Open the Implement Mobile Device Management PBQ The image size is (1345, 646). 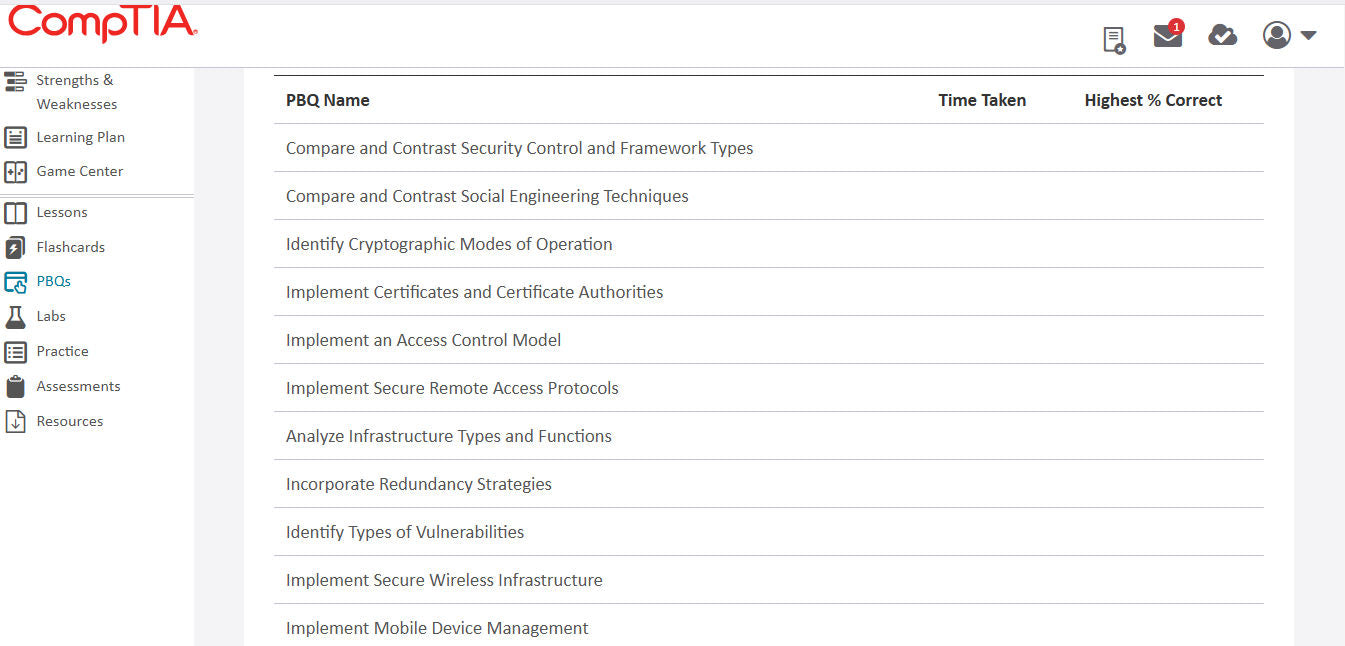click(437, 628)
